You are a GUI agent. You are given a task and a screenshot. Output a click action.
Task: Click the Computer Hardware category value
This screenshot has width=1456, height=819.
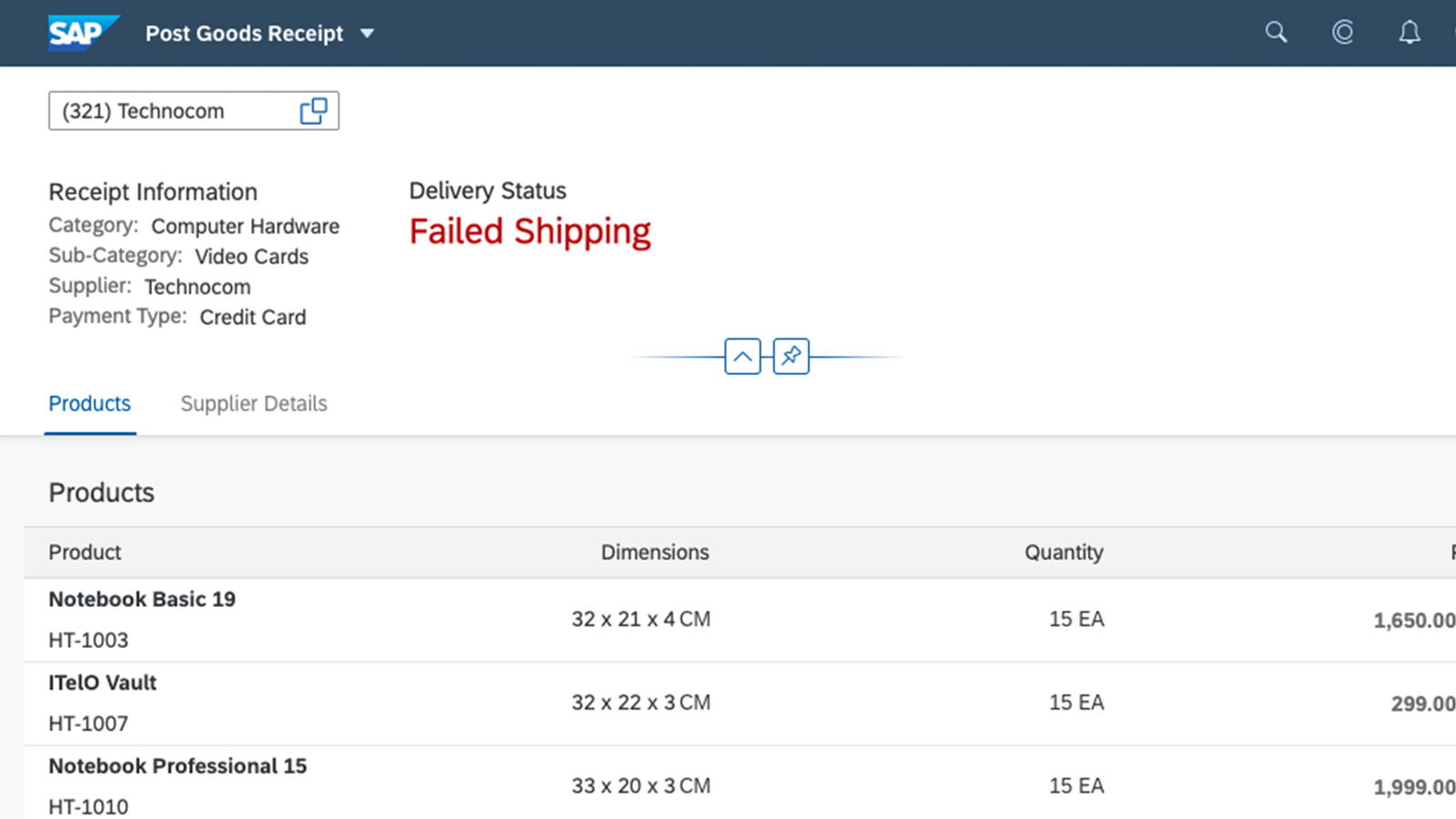246,227
